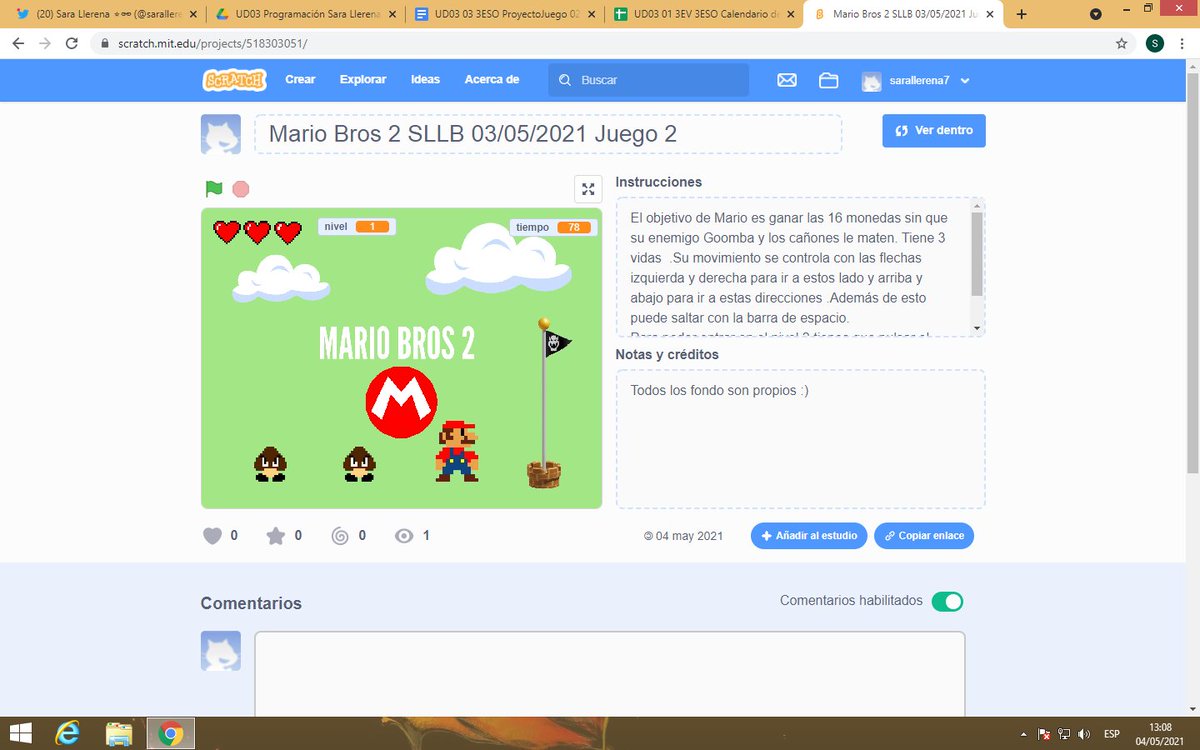
Task: Close the Twitter tab
Action: [191, 15]
